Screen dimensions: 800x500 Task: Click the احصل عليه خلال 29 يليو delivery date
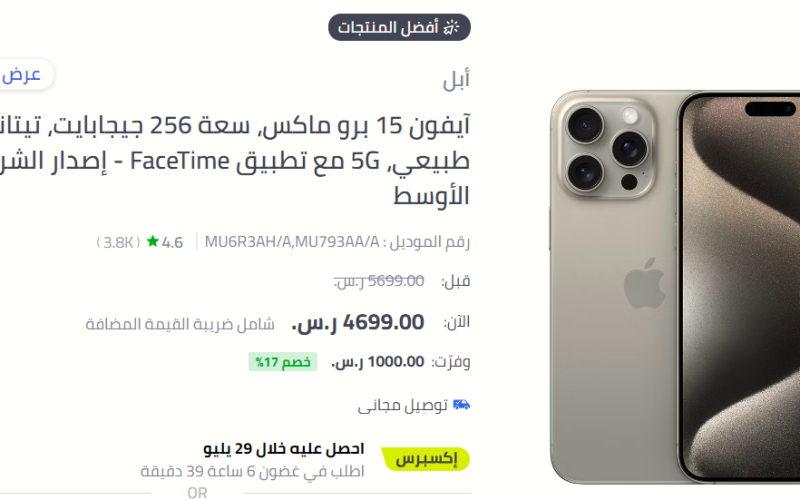pyautogui.click(x=284, y=449)
